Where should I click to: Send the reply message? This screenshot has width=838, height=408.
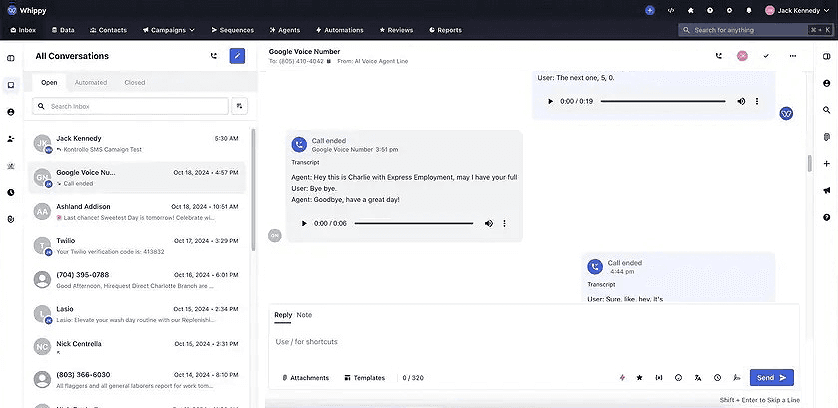click(x=771, y=378)
